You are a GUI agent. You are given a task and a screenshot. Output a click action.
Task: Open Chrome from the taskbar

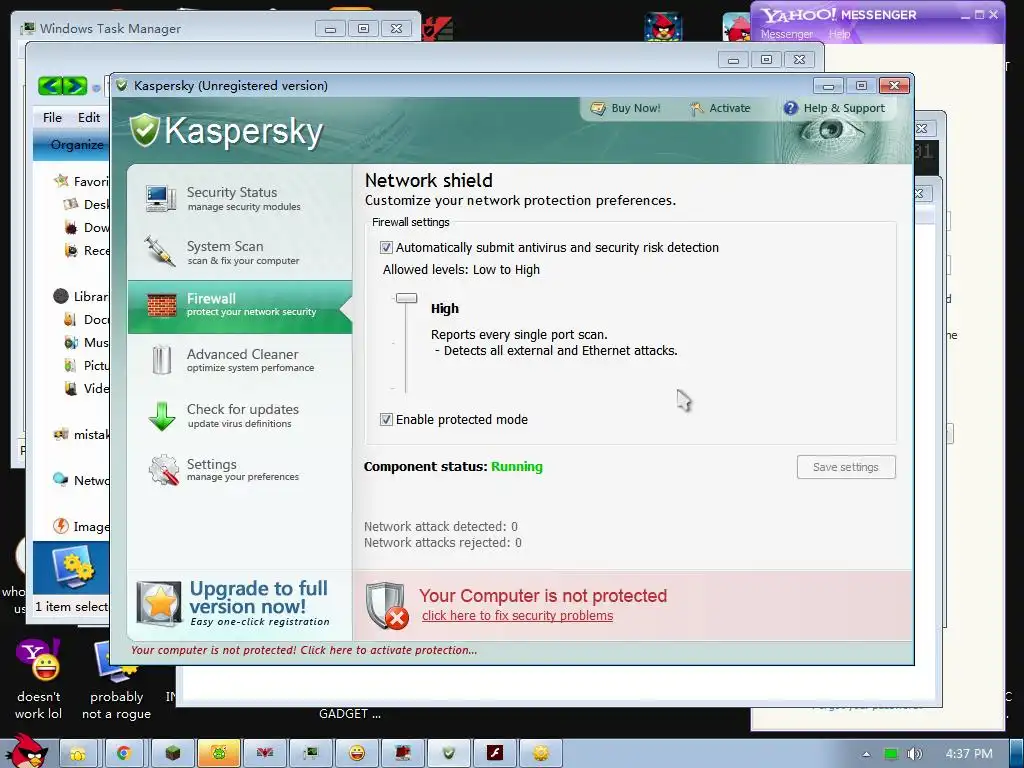click(123, 754)
